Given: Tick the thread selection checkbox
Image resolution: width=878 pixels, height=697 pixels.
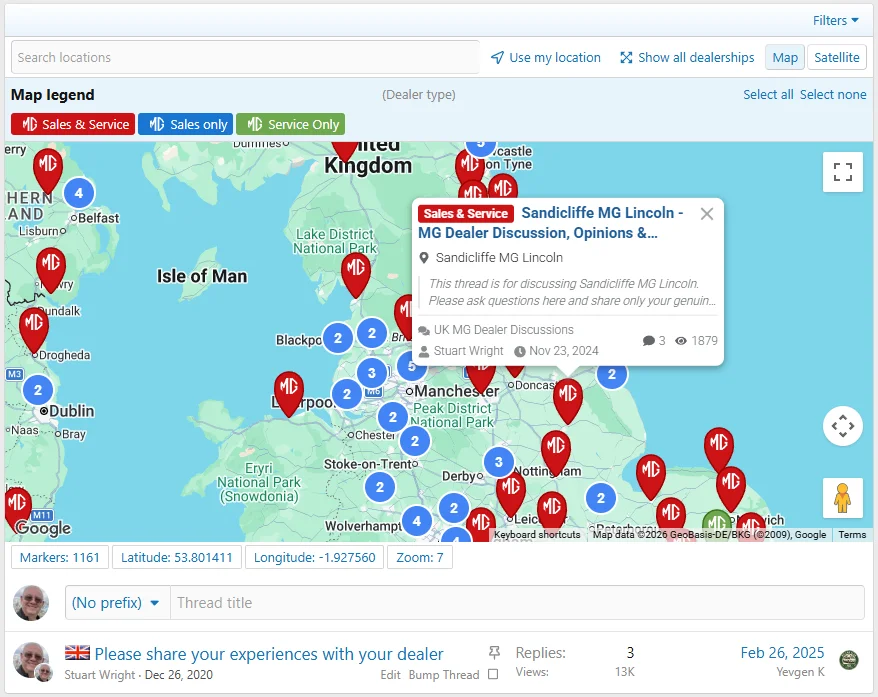Looking at the screenshot, I should click(x=493, y=675).
